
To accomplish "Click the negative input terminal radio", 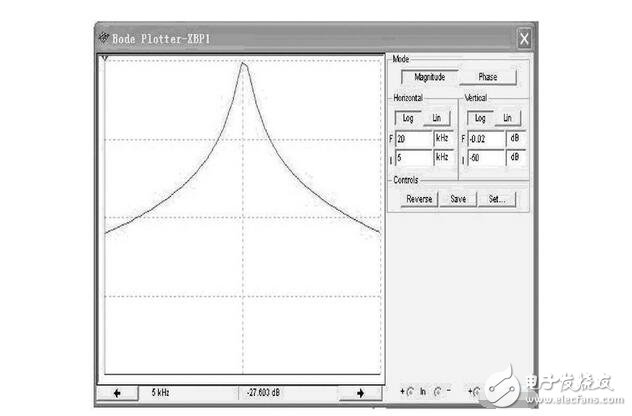I will coord(436,390).
